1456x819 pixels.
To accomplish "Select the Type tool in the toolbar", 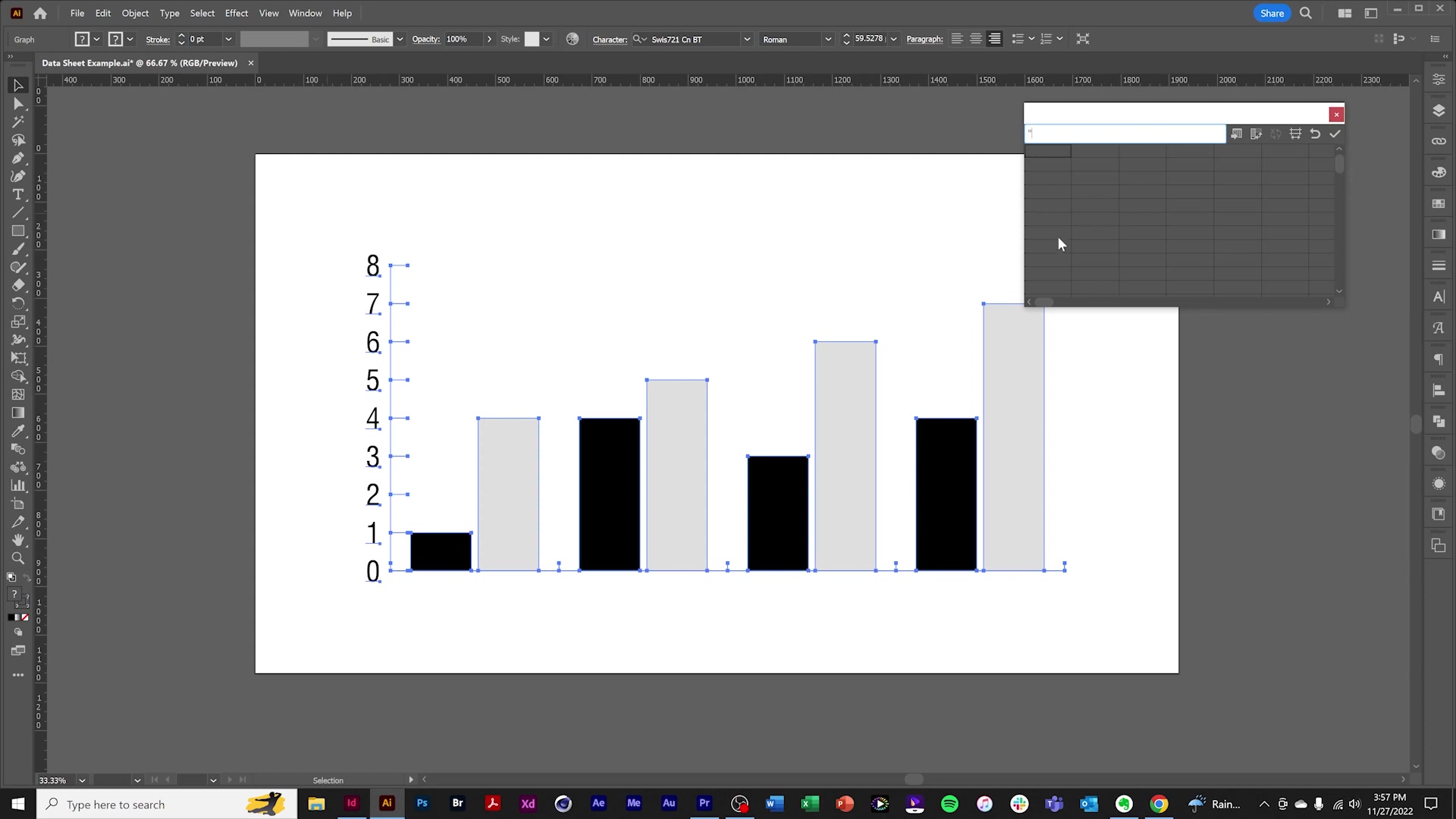I will coord(18,194).
